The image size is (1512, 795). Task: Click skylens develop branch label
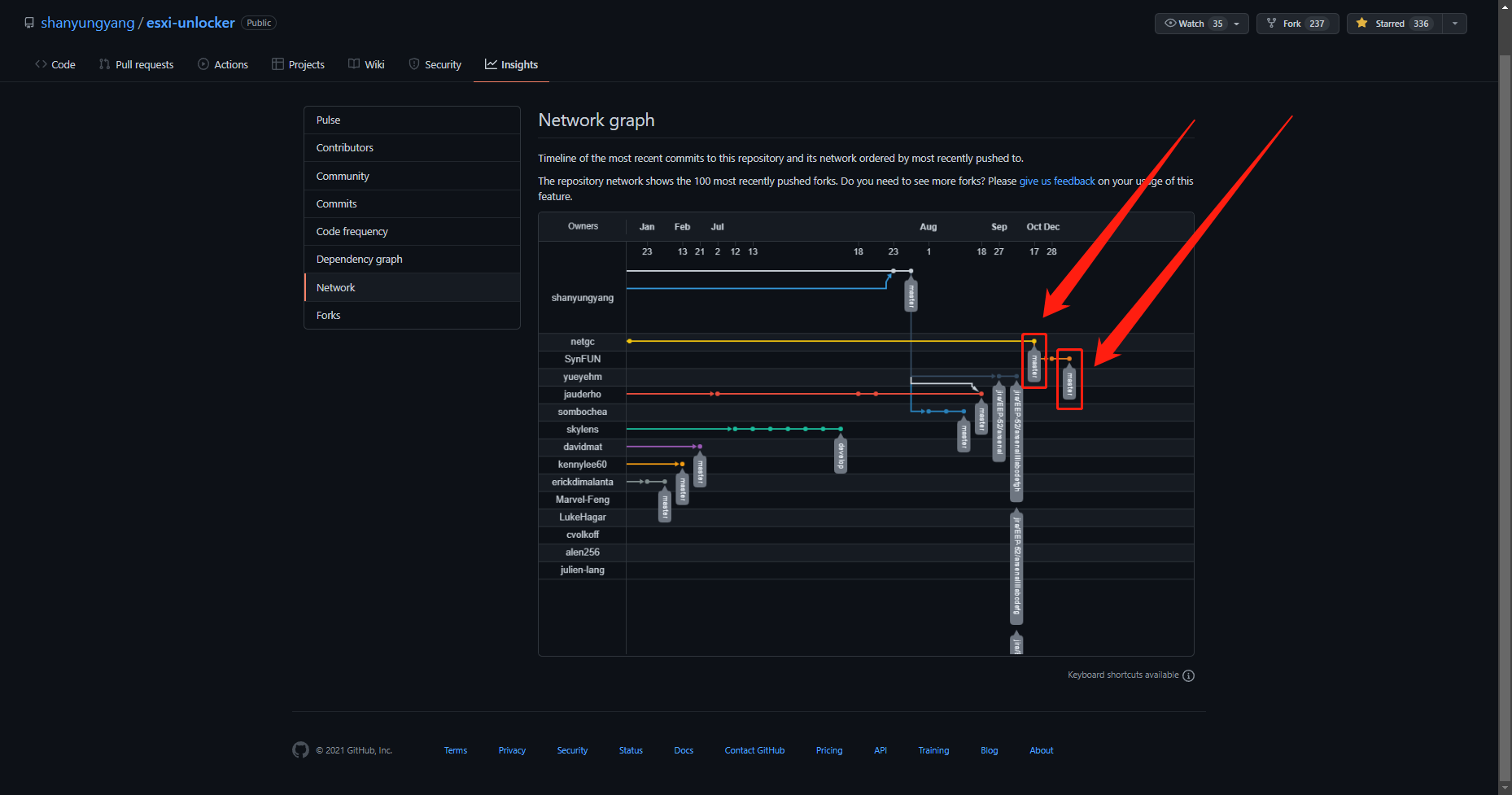(x=841, y=454)
